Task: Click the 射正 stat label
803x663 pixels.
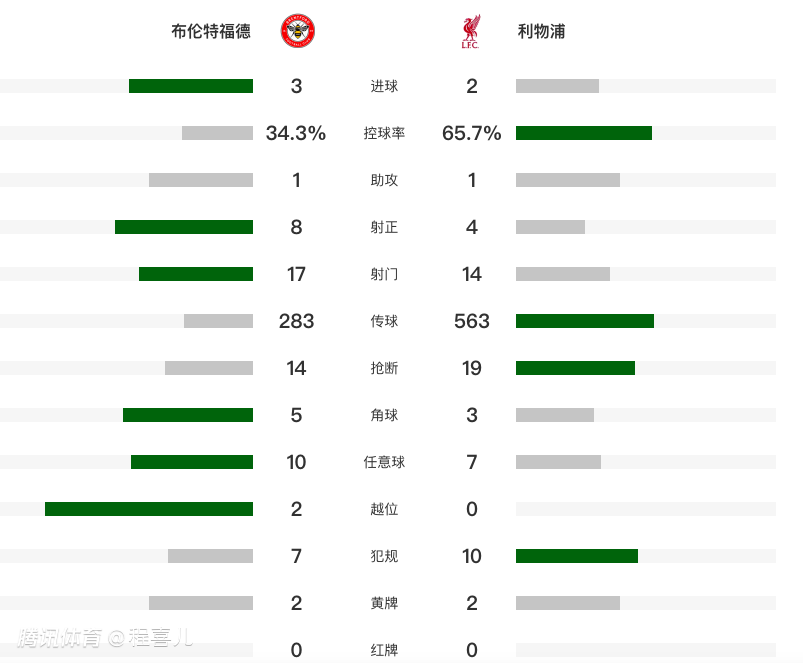Action: point(384,227)
